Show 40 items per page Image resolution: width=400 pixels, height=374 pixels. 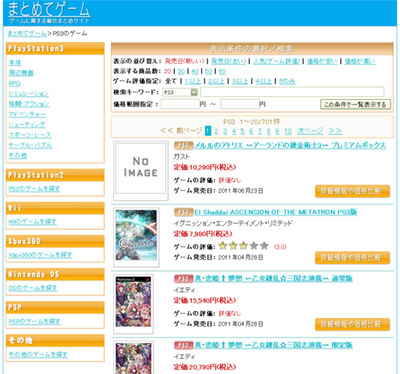pyautogui.click(x=195, y=71)
